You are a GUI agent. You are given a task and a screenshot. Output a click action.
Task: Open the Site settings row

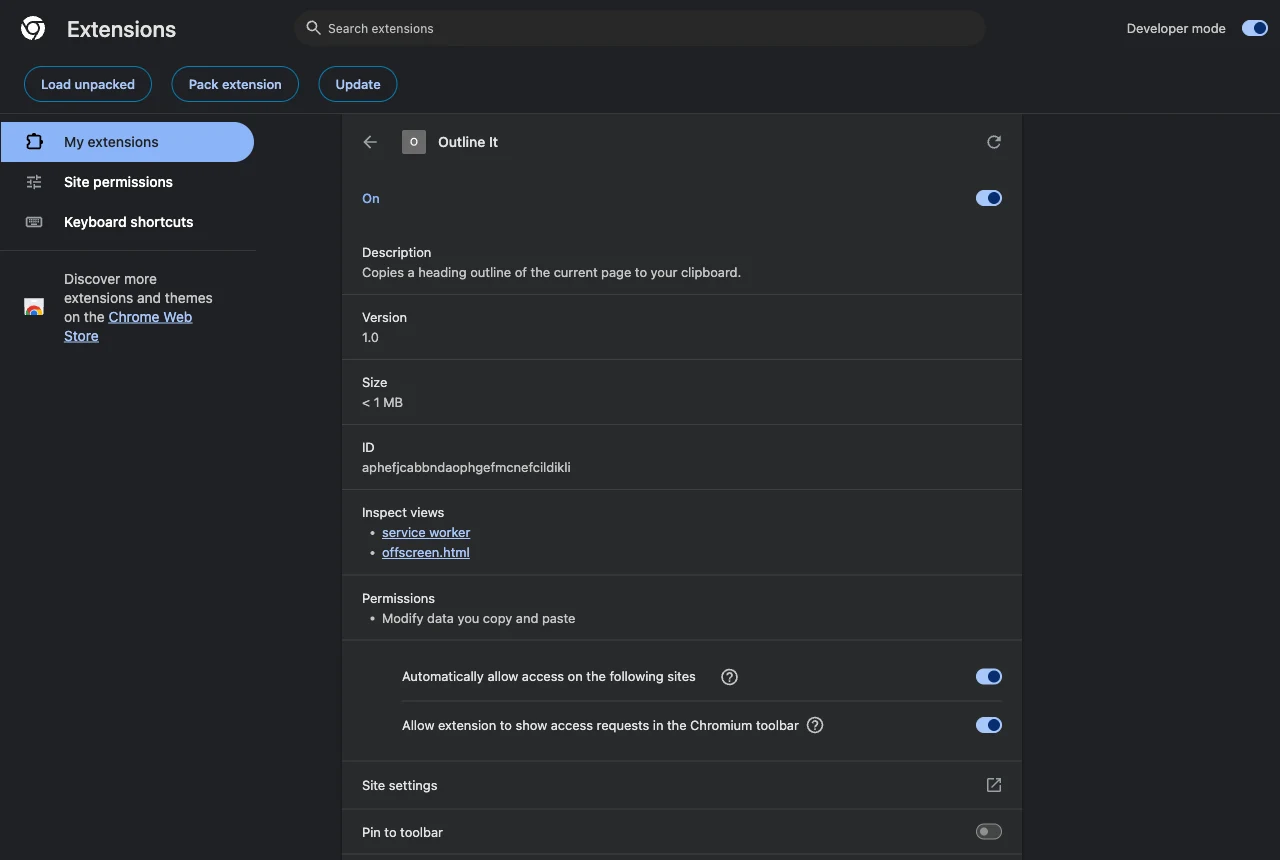point(682,785)
